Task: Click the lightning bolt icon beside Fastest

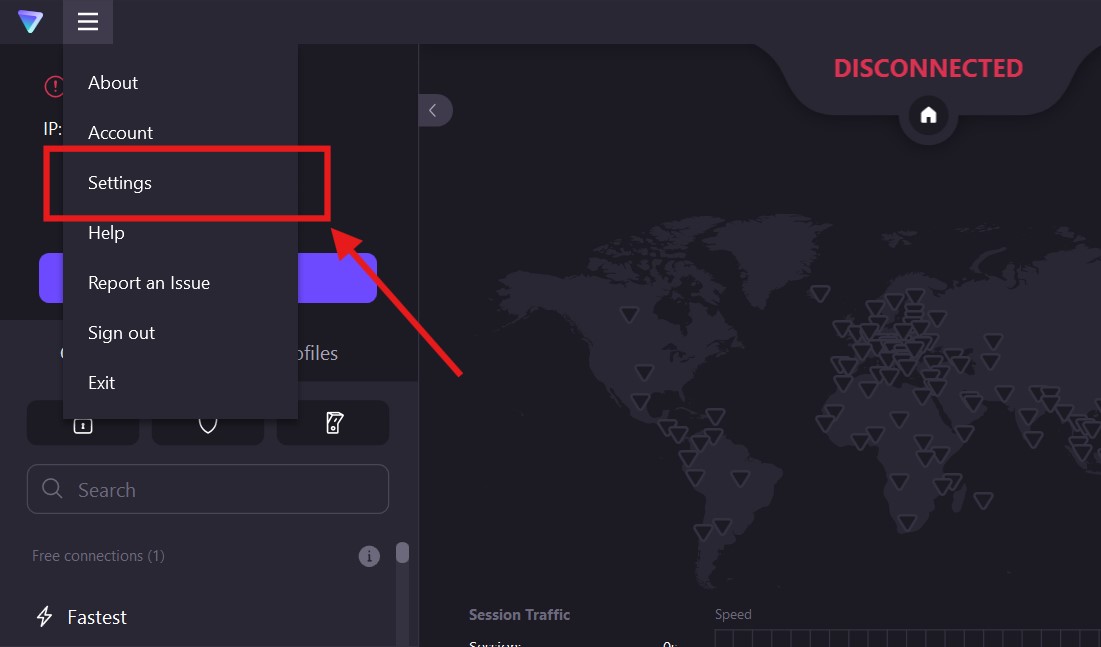Action: (44, 617)
